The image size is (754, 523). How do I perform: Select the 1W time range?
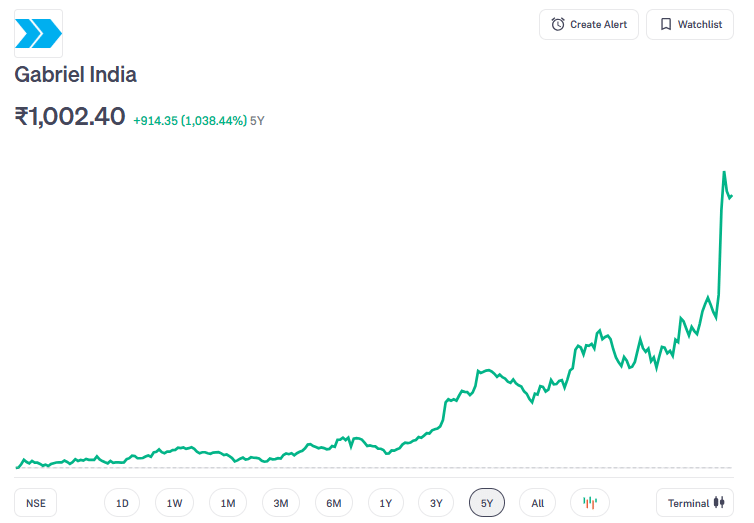click(174, 503)
